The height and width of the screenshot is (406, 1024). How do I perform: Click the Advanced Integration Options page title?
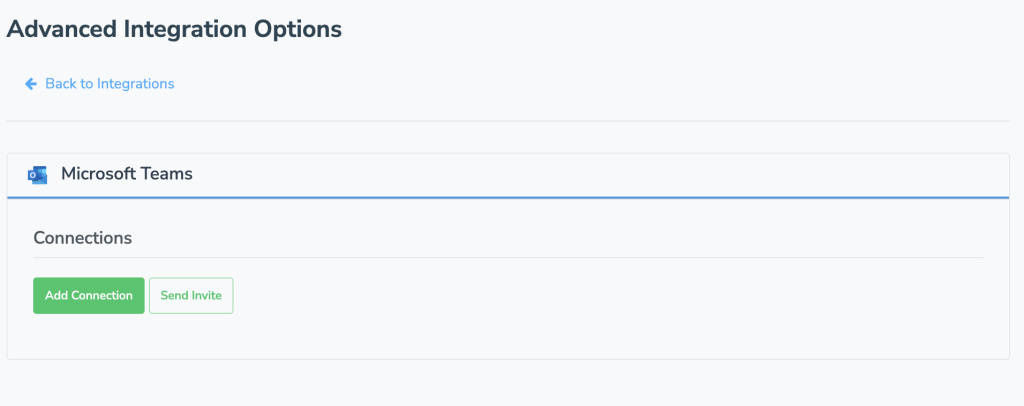coord(174,29)
